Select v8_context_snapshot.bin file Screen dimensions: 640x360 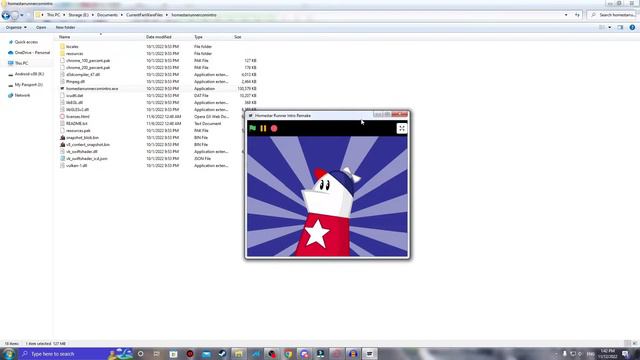click(88, 144)
